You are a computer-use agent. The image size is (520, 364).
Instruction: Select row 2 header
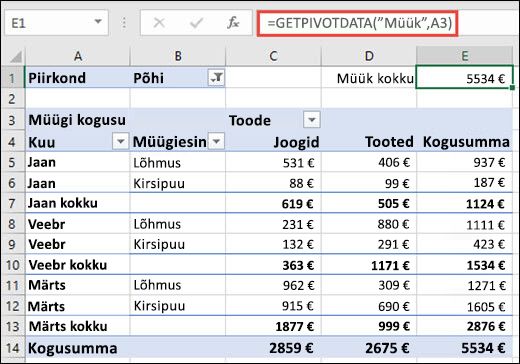click(12, 99)
